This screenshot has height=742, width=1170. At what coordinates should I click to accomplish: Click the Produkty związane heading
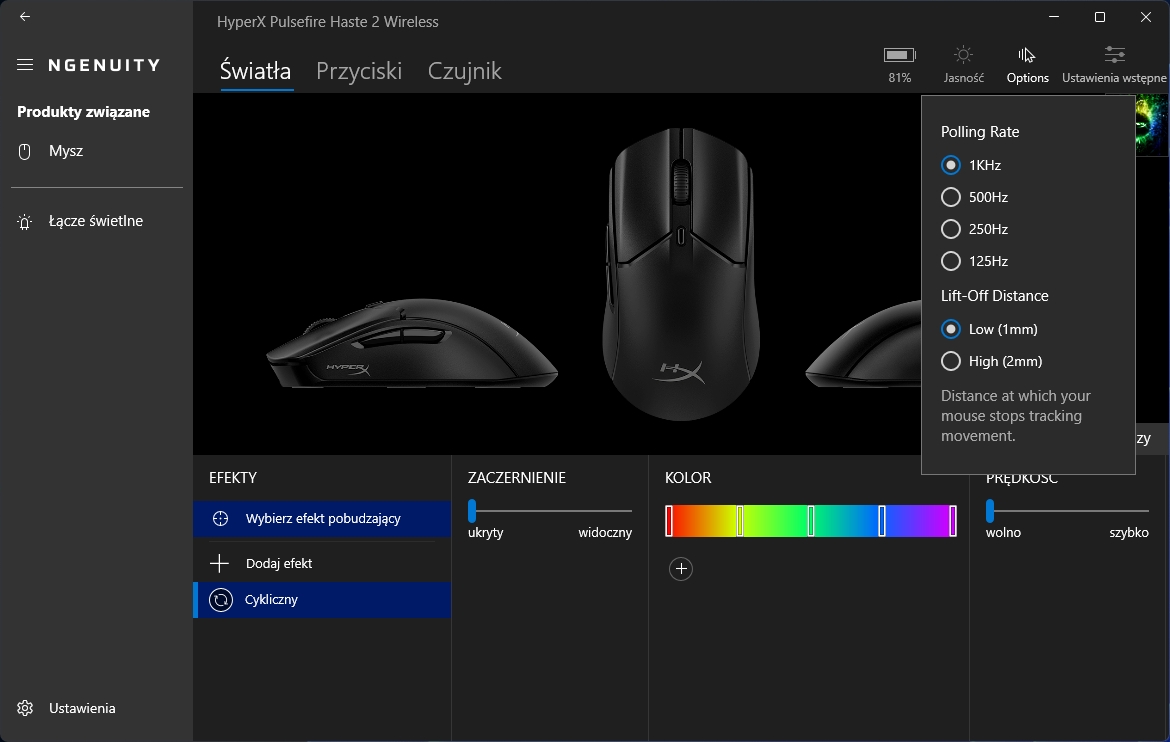click(84, 112)
